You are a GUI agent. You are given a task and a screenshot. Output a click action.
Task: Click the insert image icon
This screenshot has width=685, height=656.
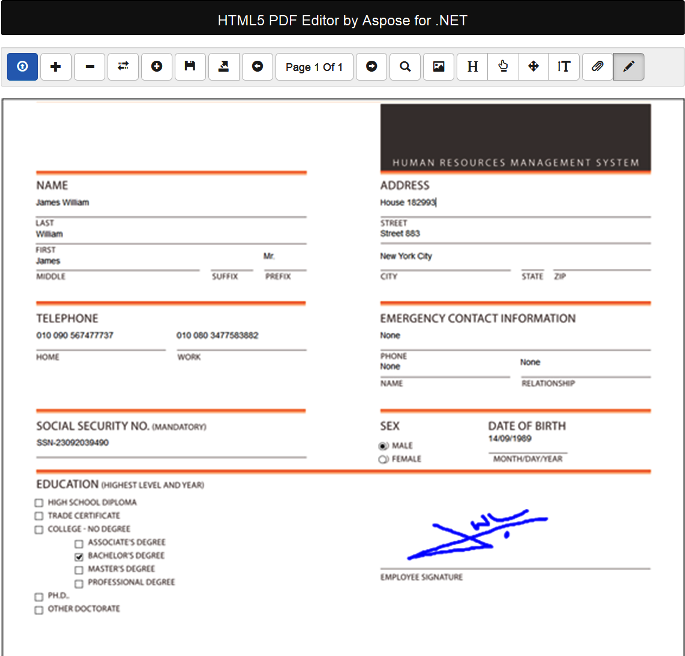[438, 67]
